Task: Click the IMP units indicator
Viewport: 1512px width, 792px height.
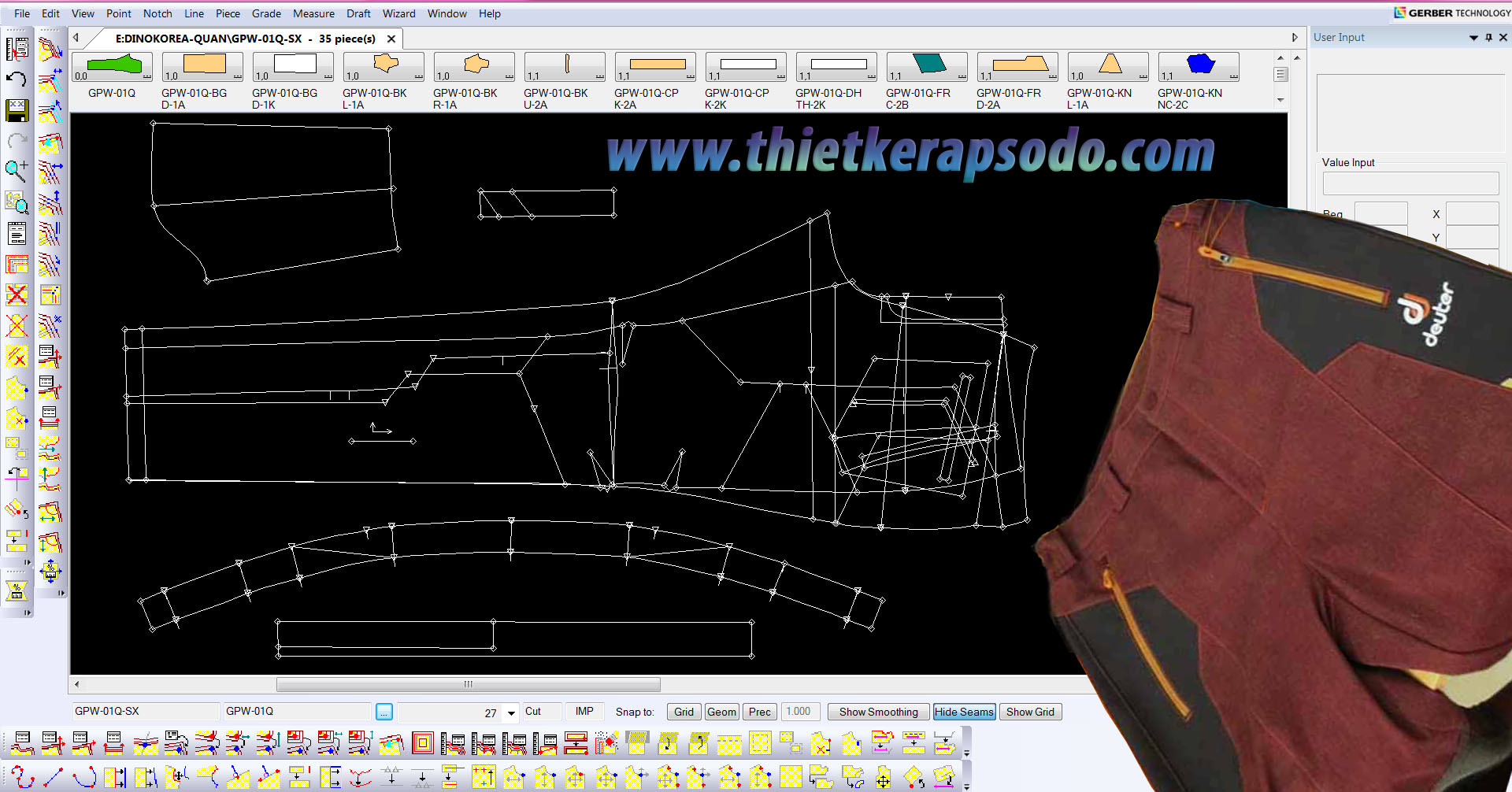Action: 584,712
